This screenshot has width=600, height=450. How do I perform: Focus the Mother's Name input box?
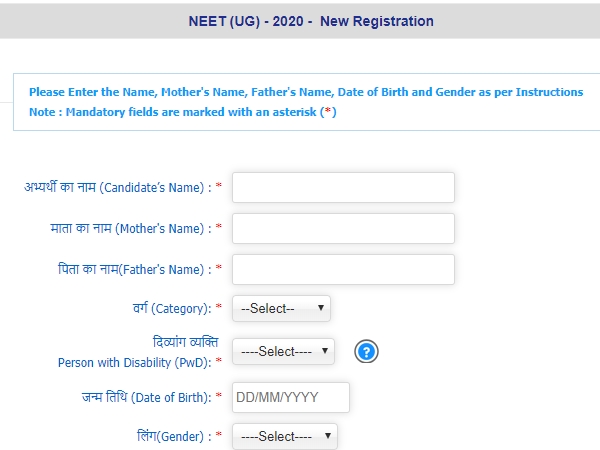coord(343,228)
